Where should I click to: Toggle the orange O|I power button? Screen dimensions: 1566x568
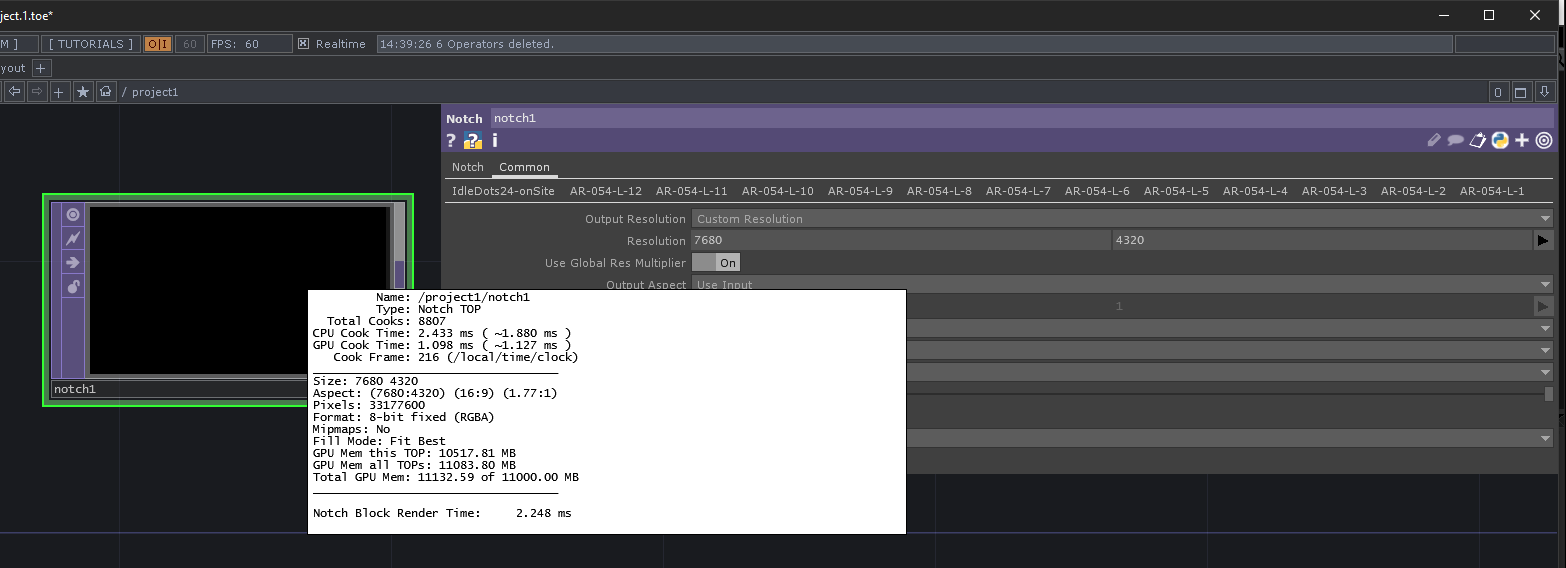158,44
